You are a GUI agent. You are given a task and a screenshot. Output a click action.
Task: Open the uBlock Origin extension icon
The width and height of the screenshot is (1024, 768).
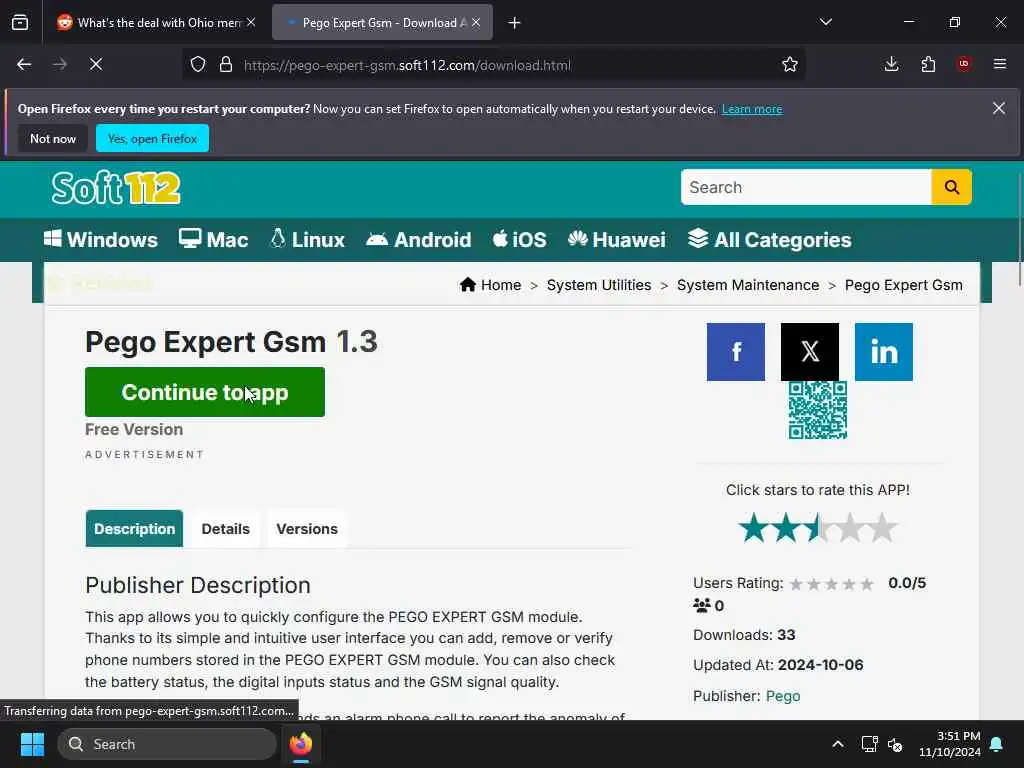964,64
